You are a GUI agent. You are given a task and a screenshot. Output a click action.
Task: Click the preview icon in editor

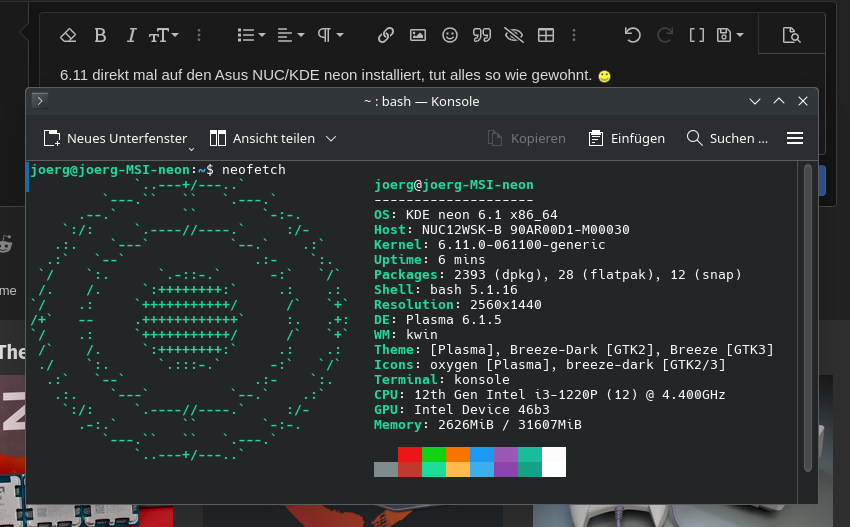(791, 36)
